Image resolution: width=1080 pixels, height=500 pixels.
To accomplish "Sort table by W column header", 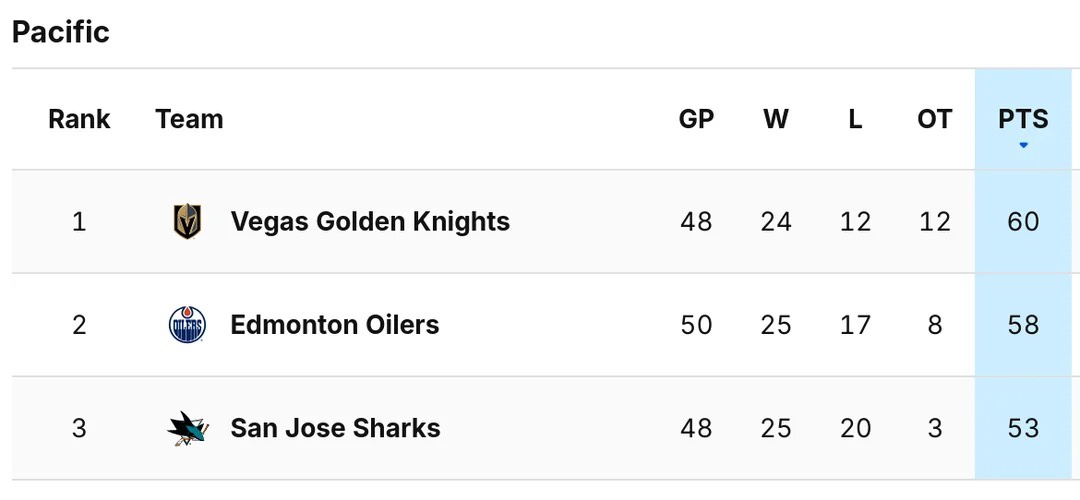I will (776, 120).
